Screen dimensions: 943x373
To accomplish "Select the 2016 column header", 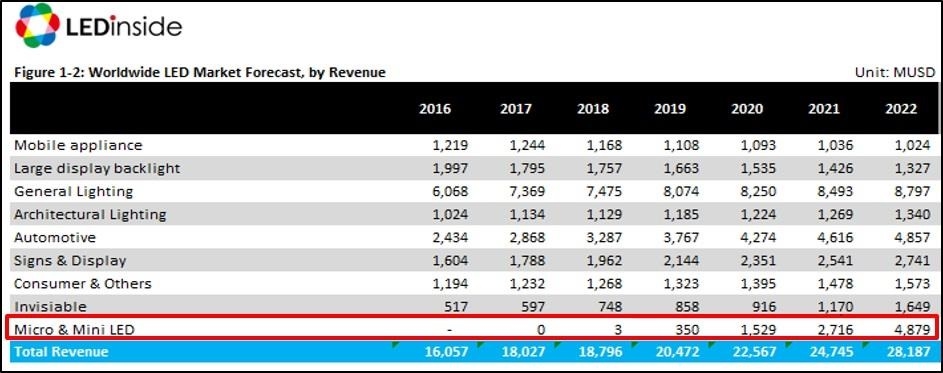I will point(435,109).
